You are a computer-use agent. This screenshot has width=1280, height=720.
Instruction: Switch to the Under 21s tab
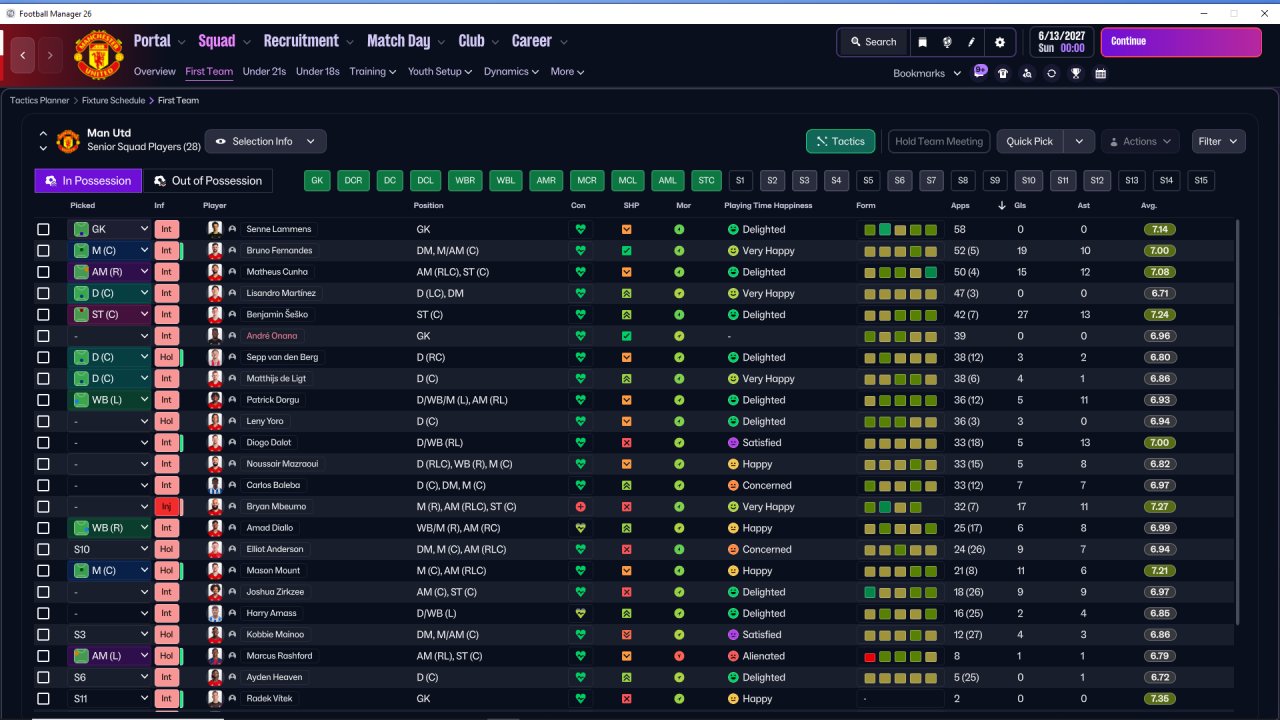click(264, 72)
